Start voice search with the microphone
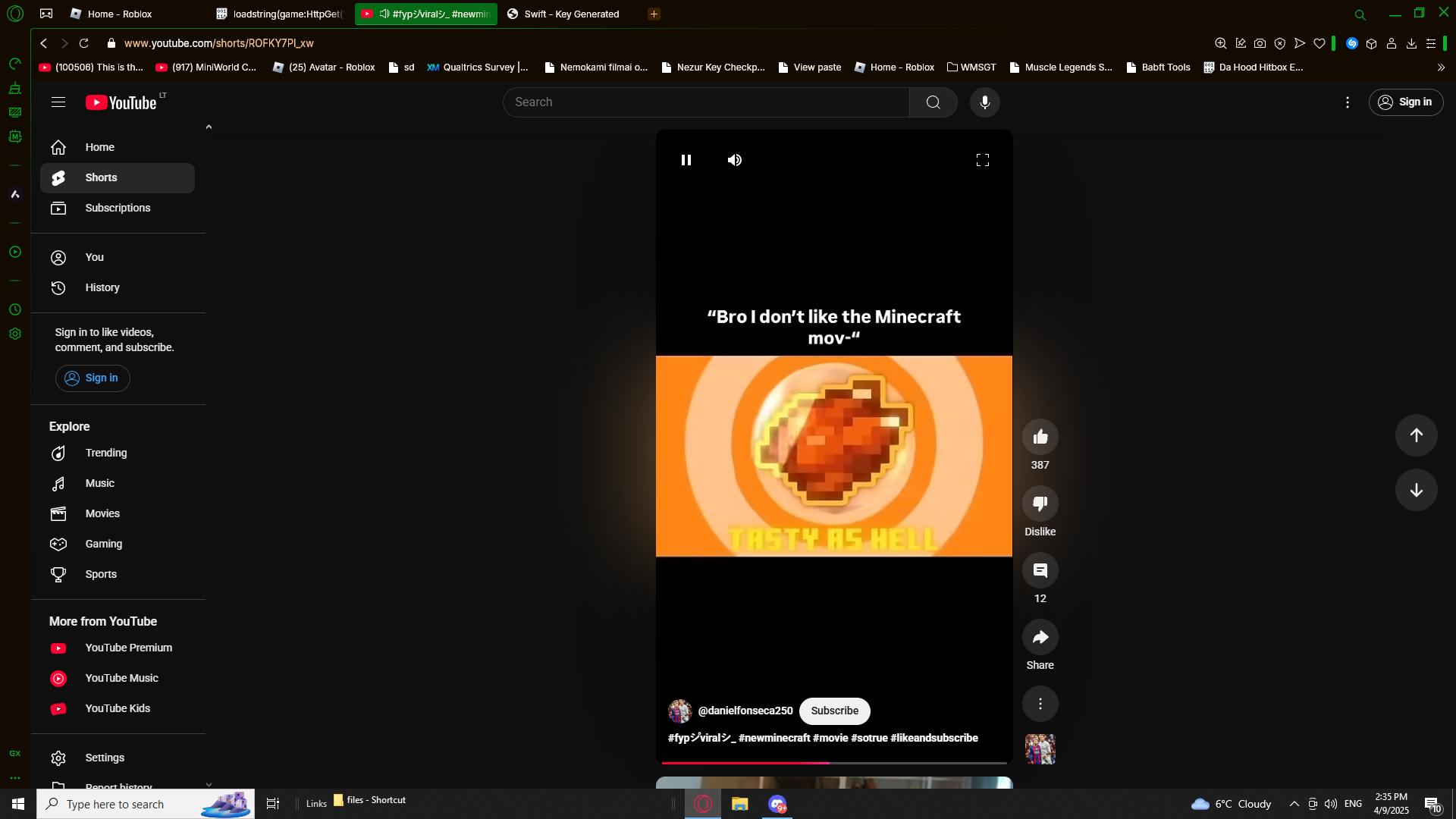The width and height of the screenshot is (1456, 819). (985, 102)
